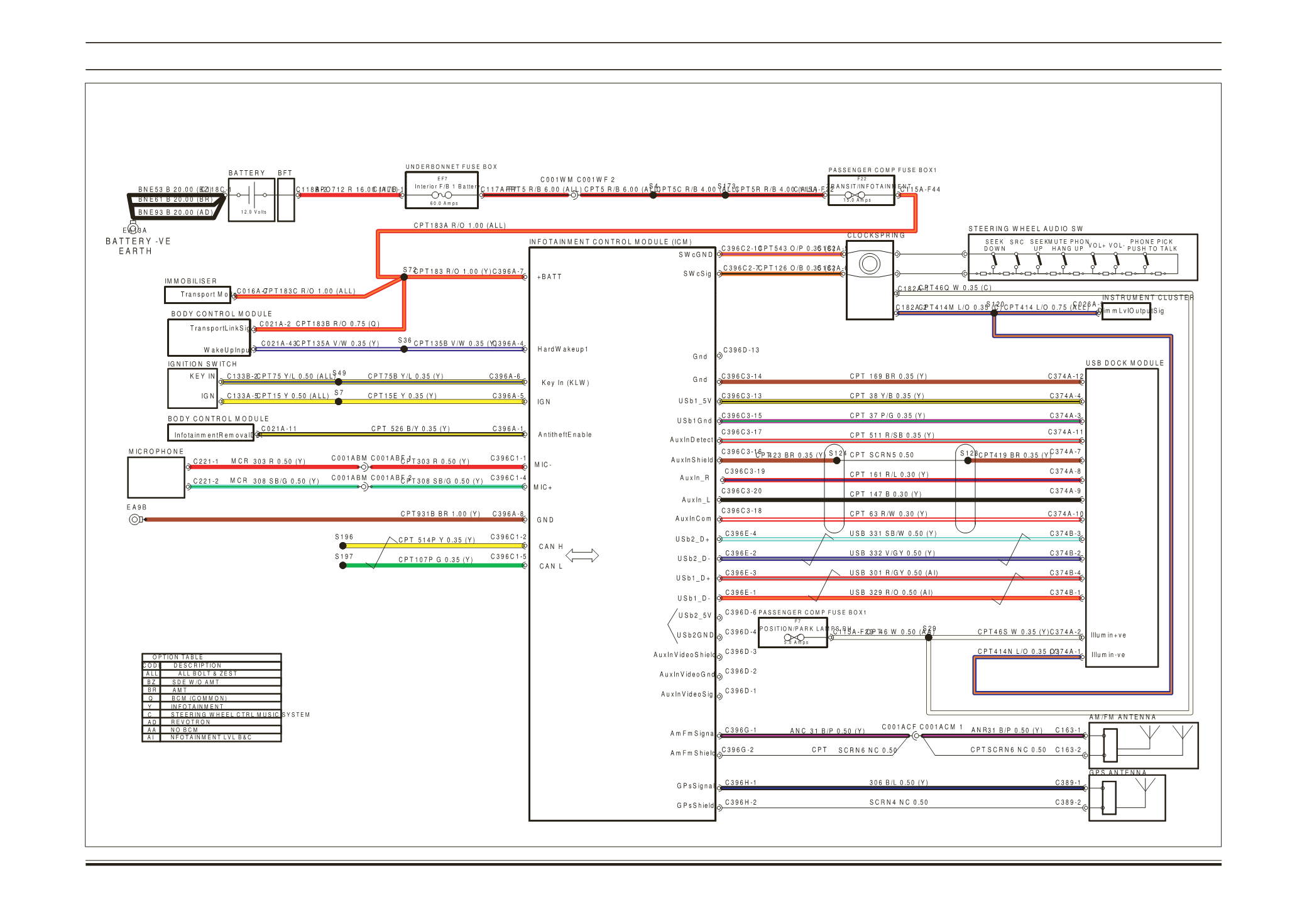
Task: Click the C001WM C001WF 2 connector circle
Action: [574, 195]
